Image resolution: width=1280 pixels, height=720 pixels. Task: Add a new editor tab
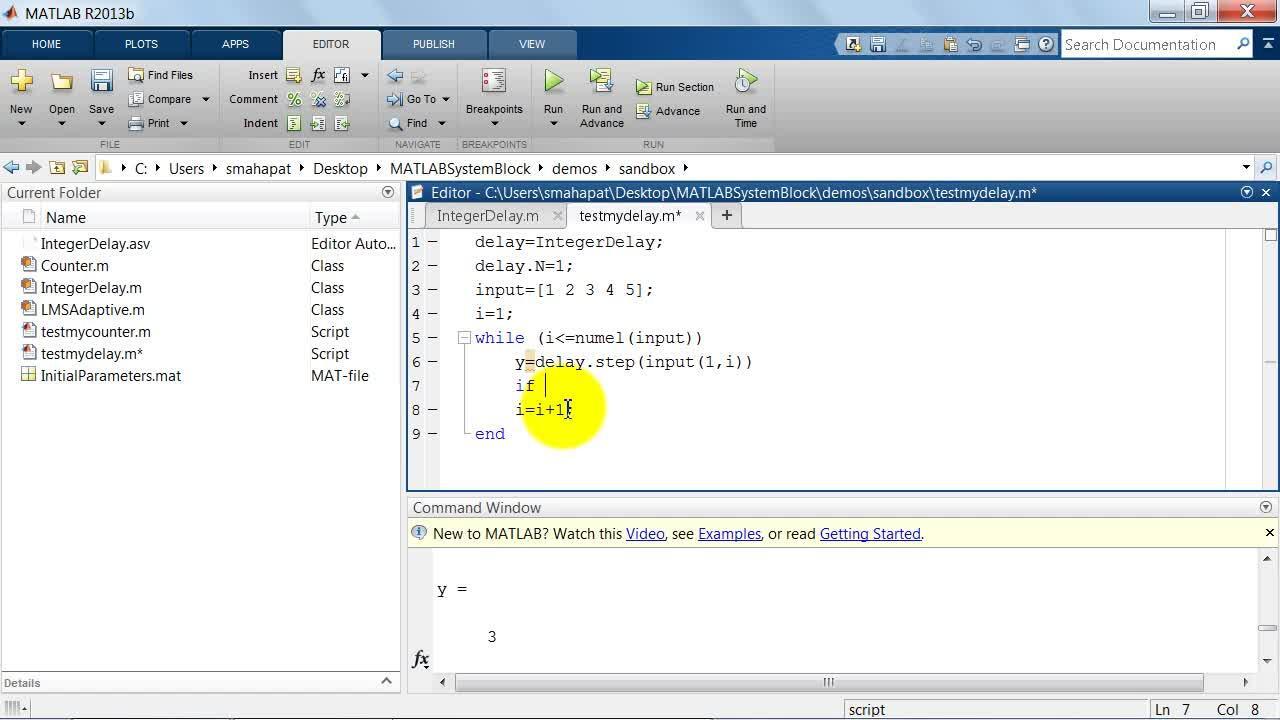727,215
